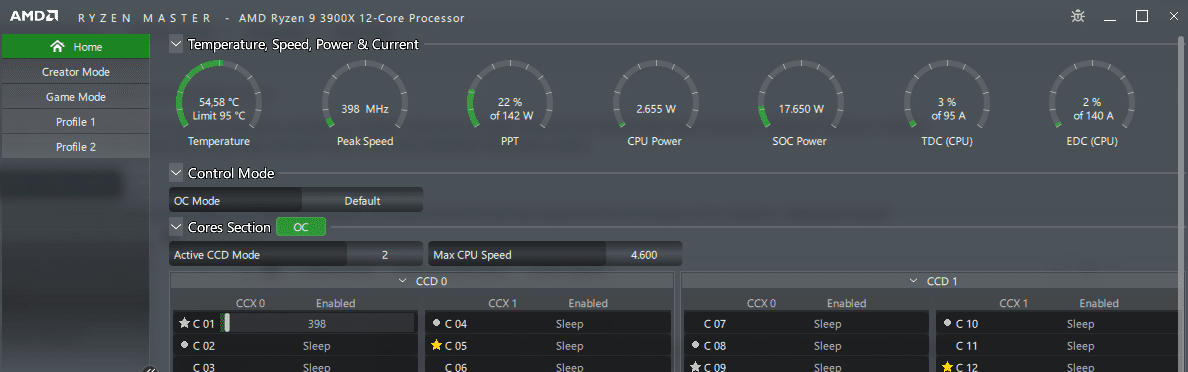Screen dimensions: 1188x372
Task: Click the gold star beside core C 05
Action: click(436, 345)
